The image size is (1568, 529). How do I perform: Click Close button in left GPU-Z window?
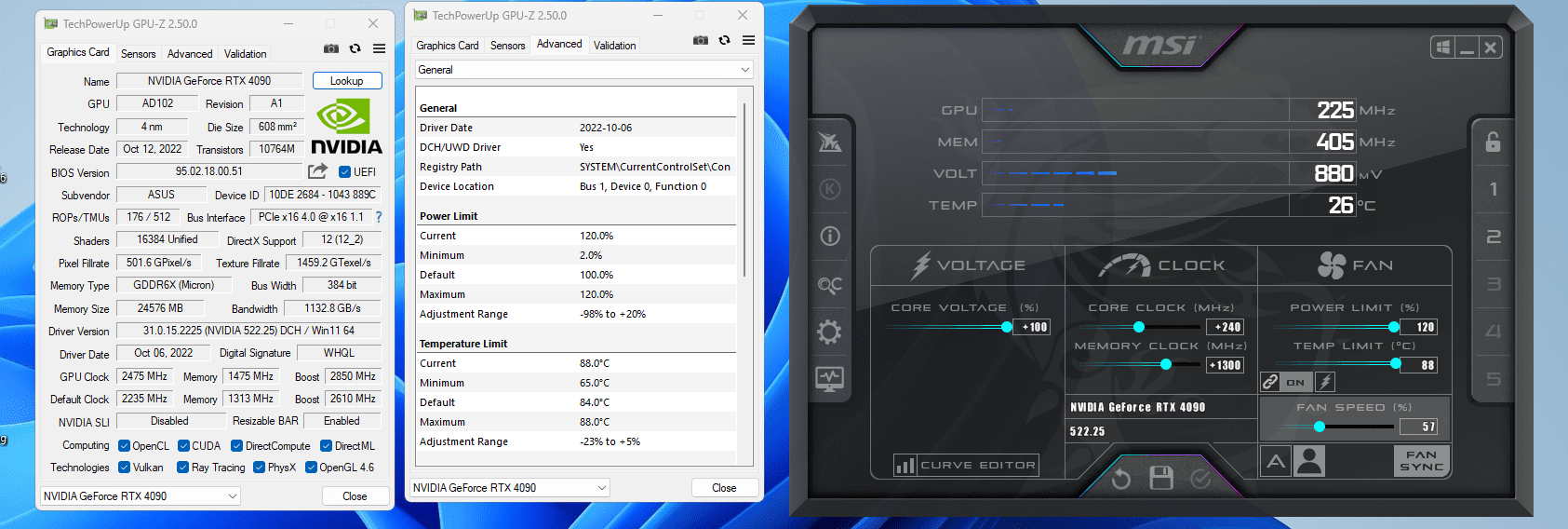pos(355,496)
